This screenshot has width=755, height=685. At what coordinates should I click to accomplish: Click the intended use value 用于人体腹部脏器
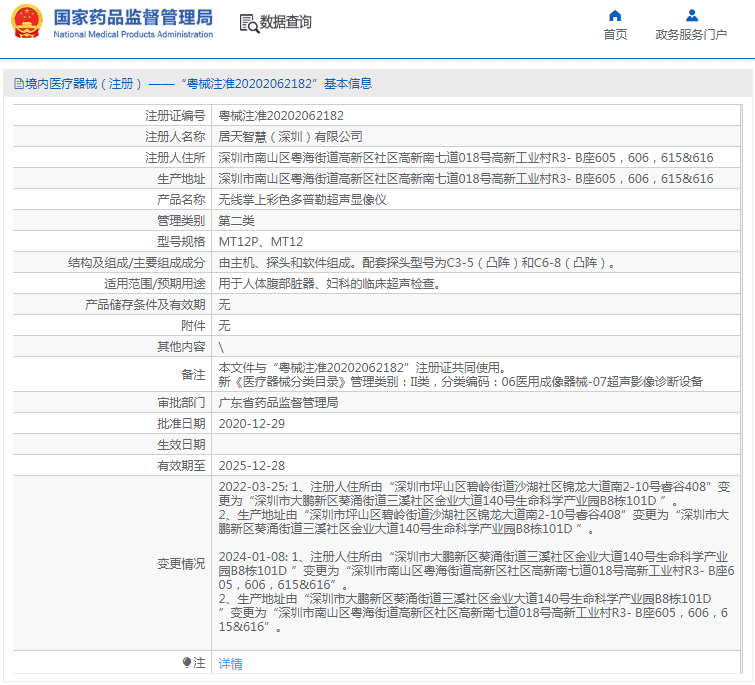click(x=329, y=284)
